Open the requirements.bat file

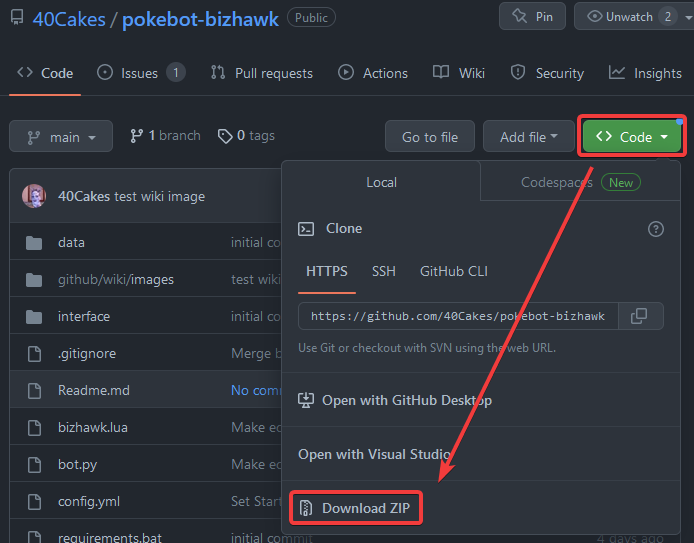point(109,537)
